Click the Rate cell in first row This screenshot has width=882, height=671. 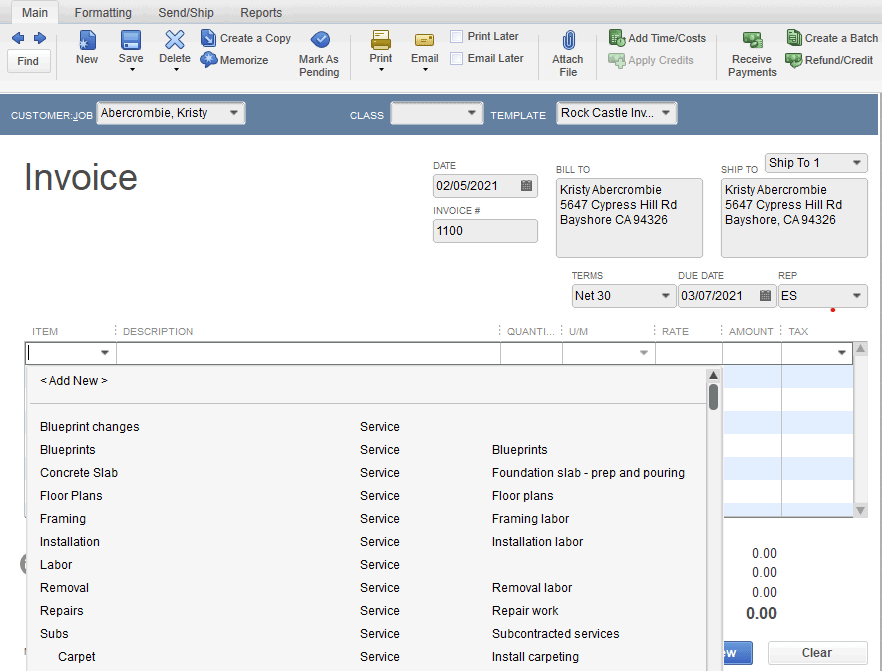(x=688, y=353)
